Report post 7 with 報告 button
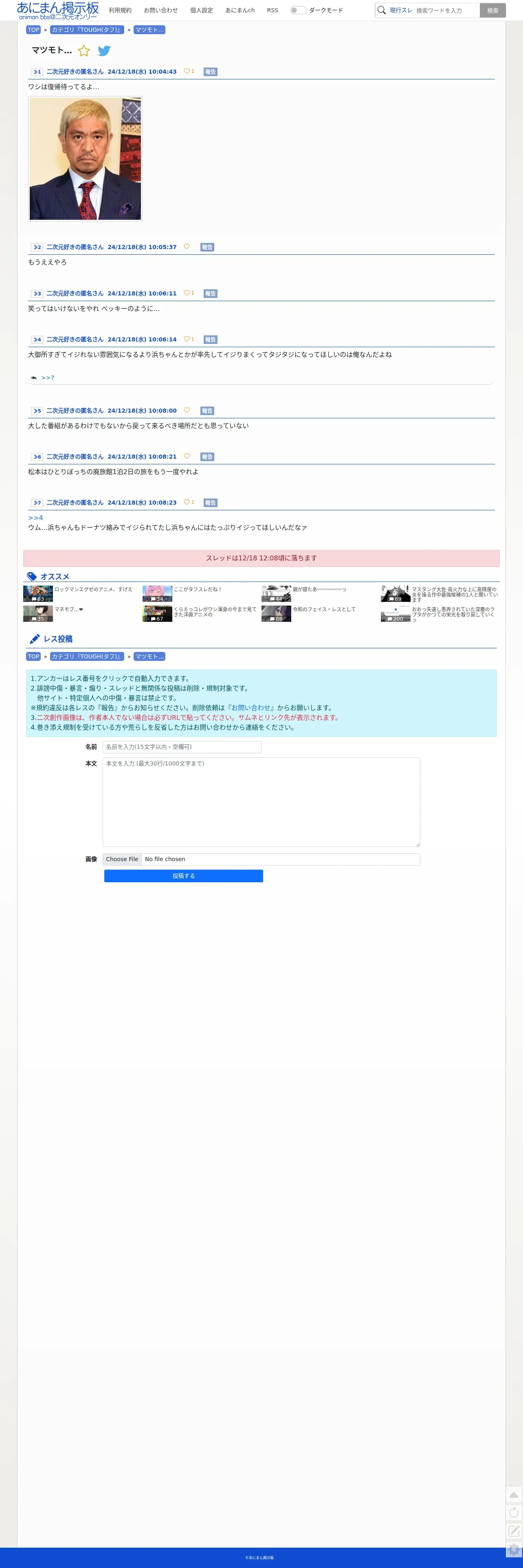 210,503
